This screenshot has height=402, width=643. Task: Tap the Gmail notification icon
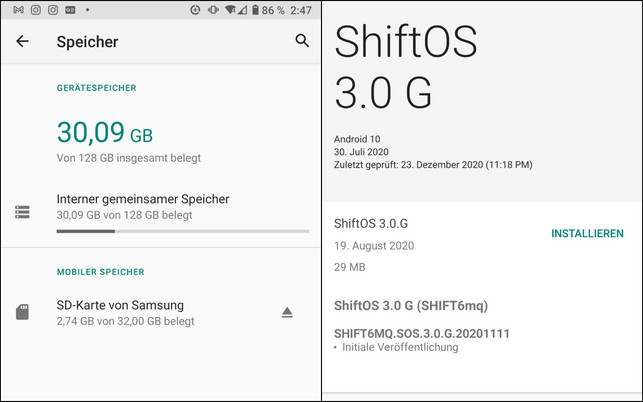pos(18,10)
